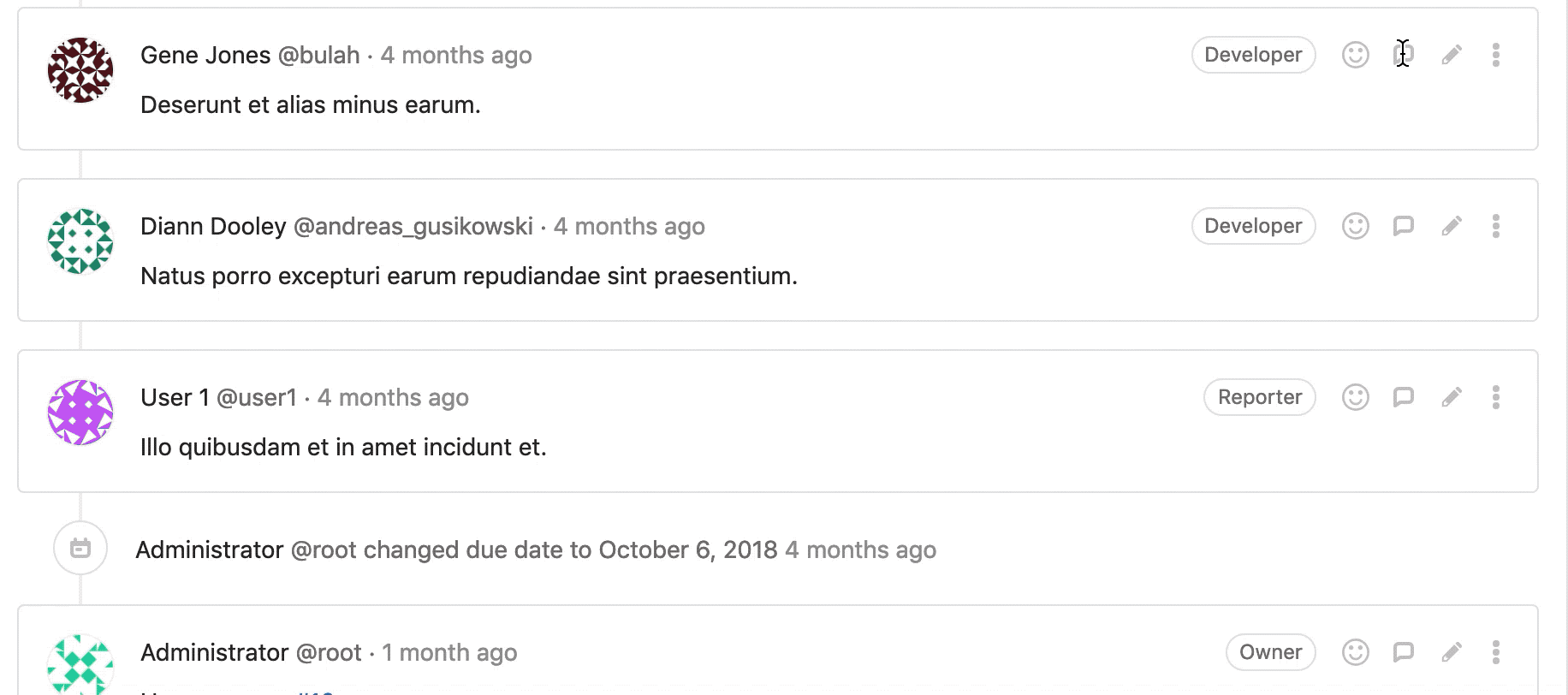Open the 4 months ago timestamp on User 1
Screen dimensions: 1568x695
tap(393, 397)
